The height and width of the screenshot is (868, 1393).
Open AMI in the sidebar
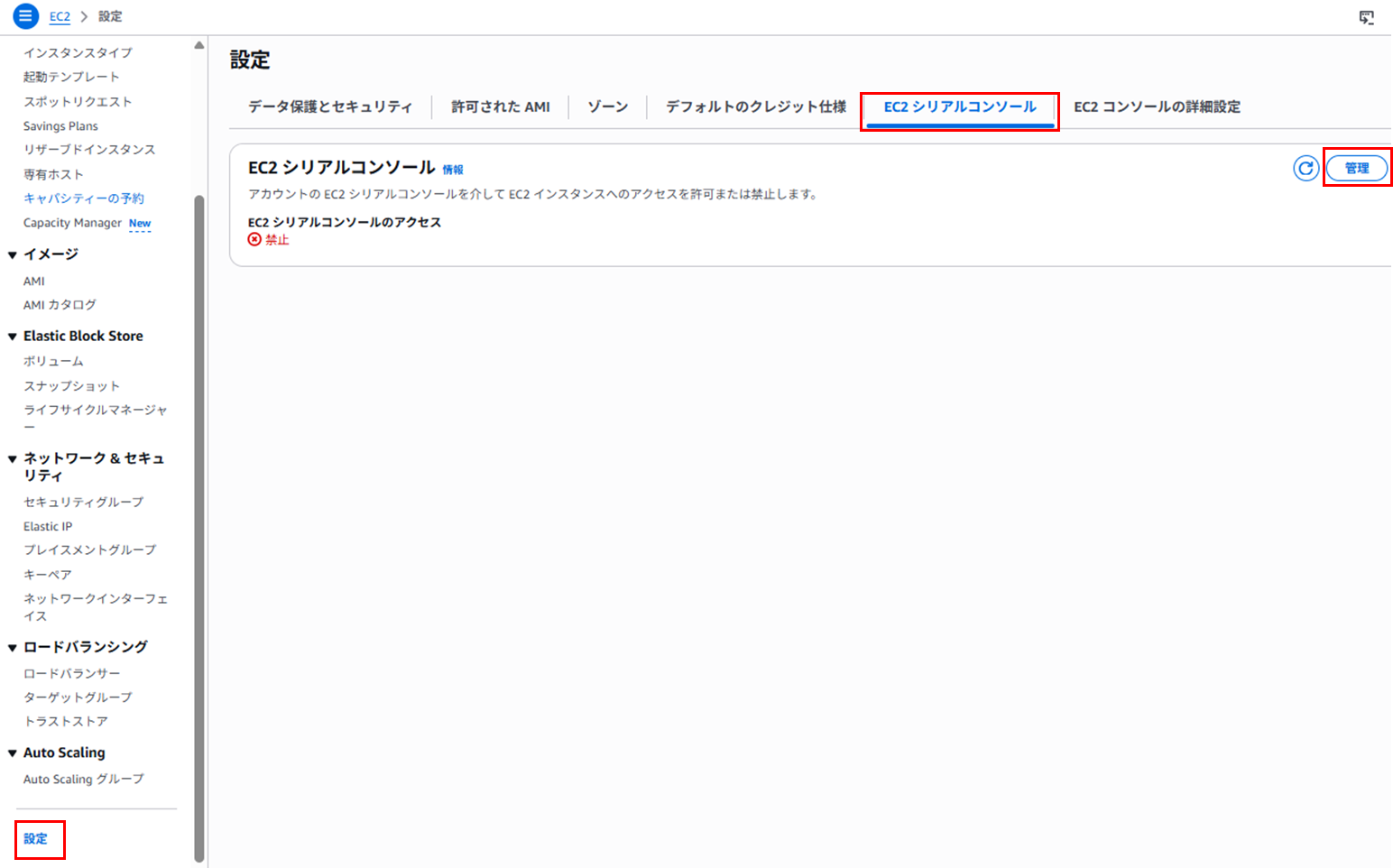pyautogui.click(x=34, y=282)
